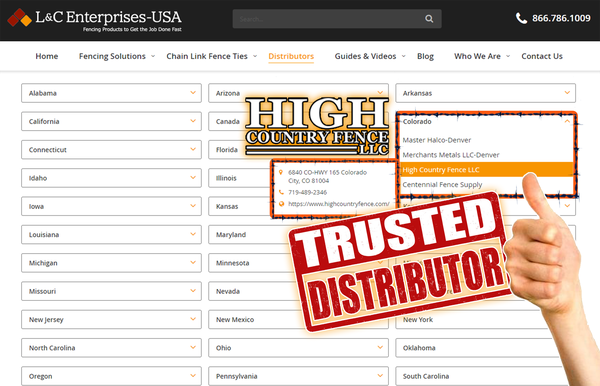Click the globe icon beside the website URL

tap(281, 204)
